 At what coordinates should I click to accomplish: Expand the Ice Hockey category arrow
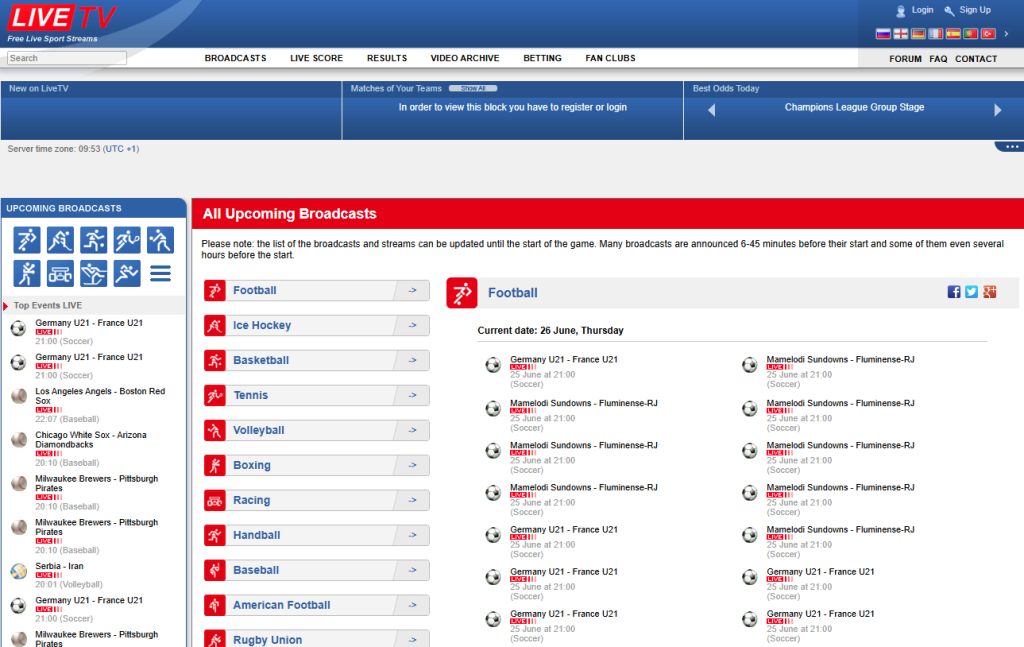point(412,325)
